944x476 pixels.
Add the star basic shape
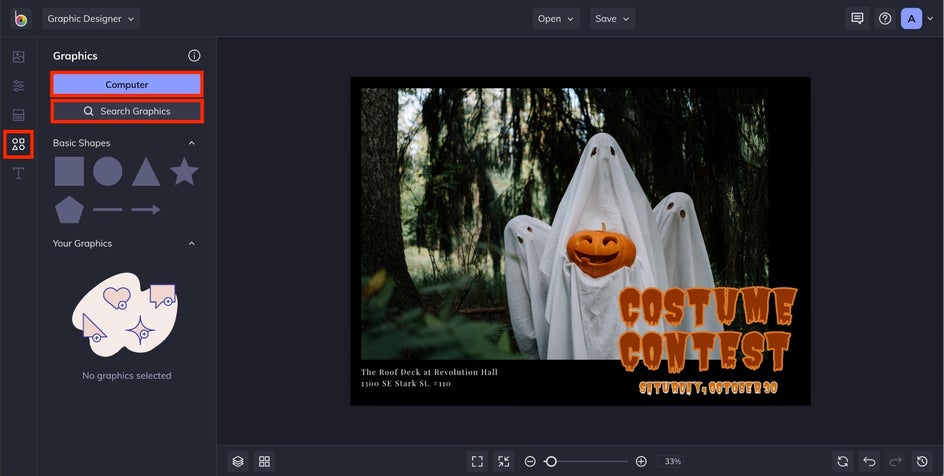tap(184, 172)
